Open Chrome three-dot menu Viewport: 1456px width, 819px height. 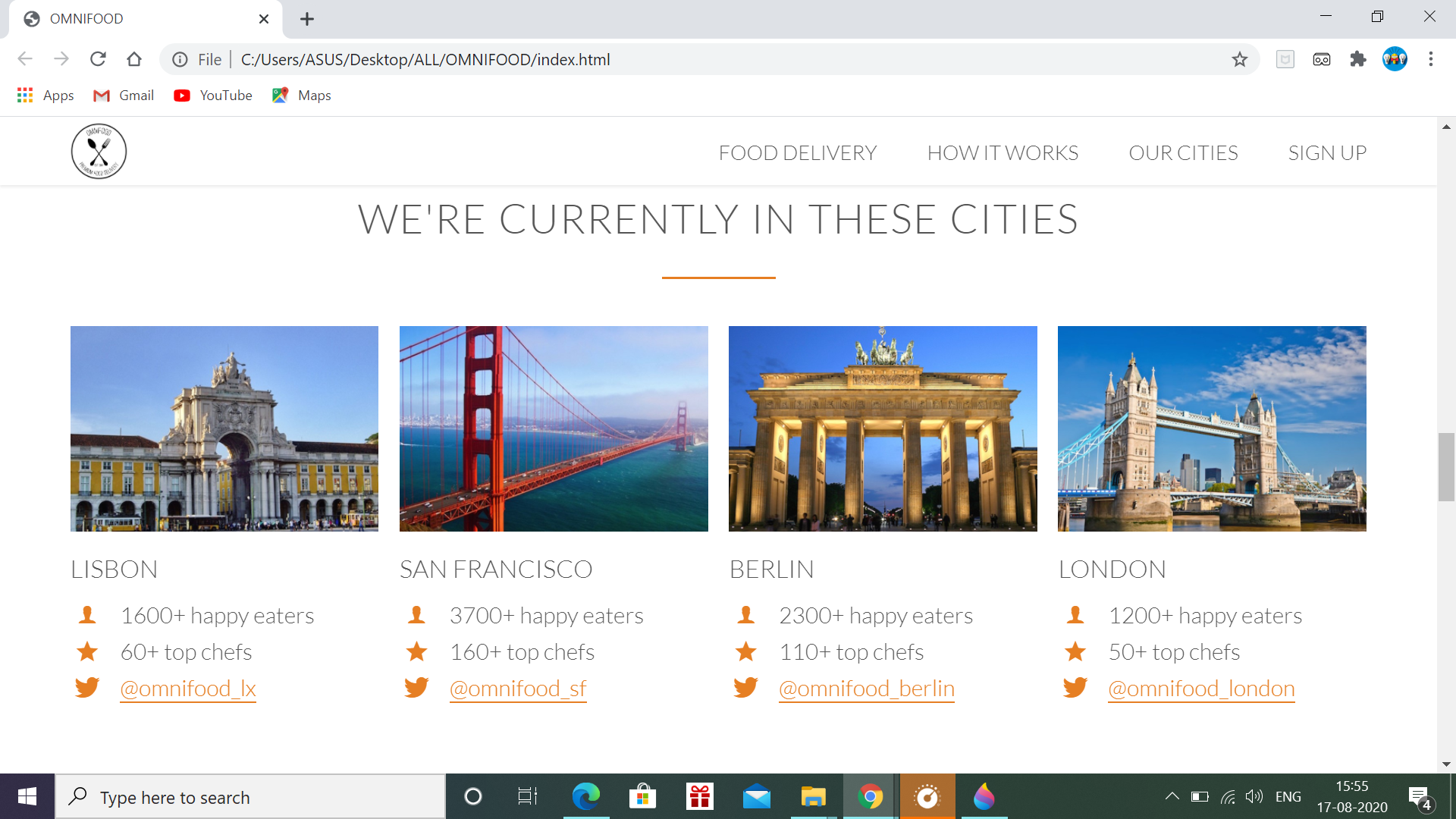pos(1430,59)
